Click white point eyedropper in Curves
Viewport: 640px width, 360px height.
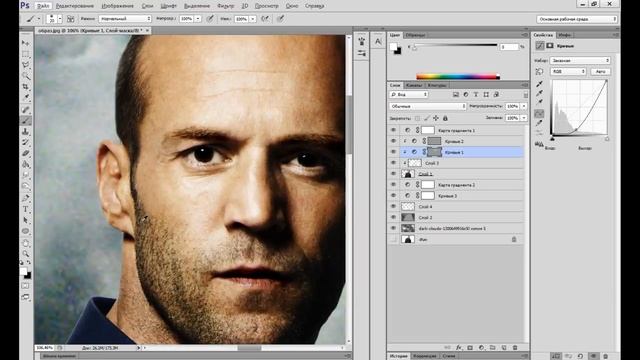540,102
